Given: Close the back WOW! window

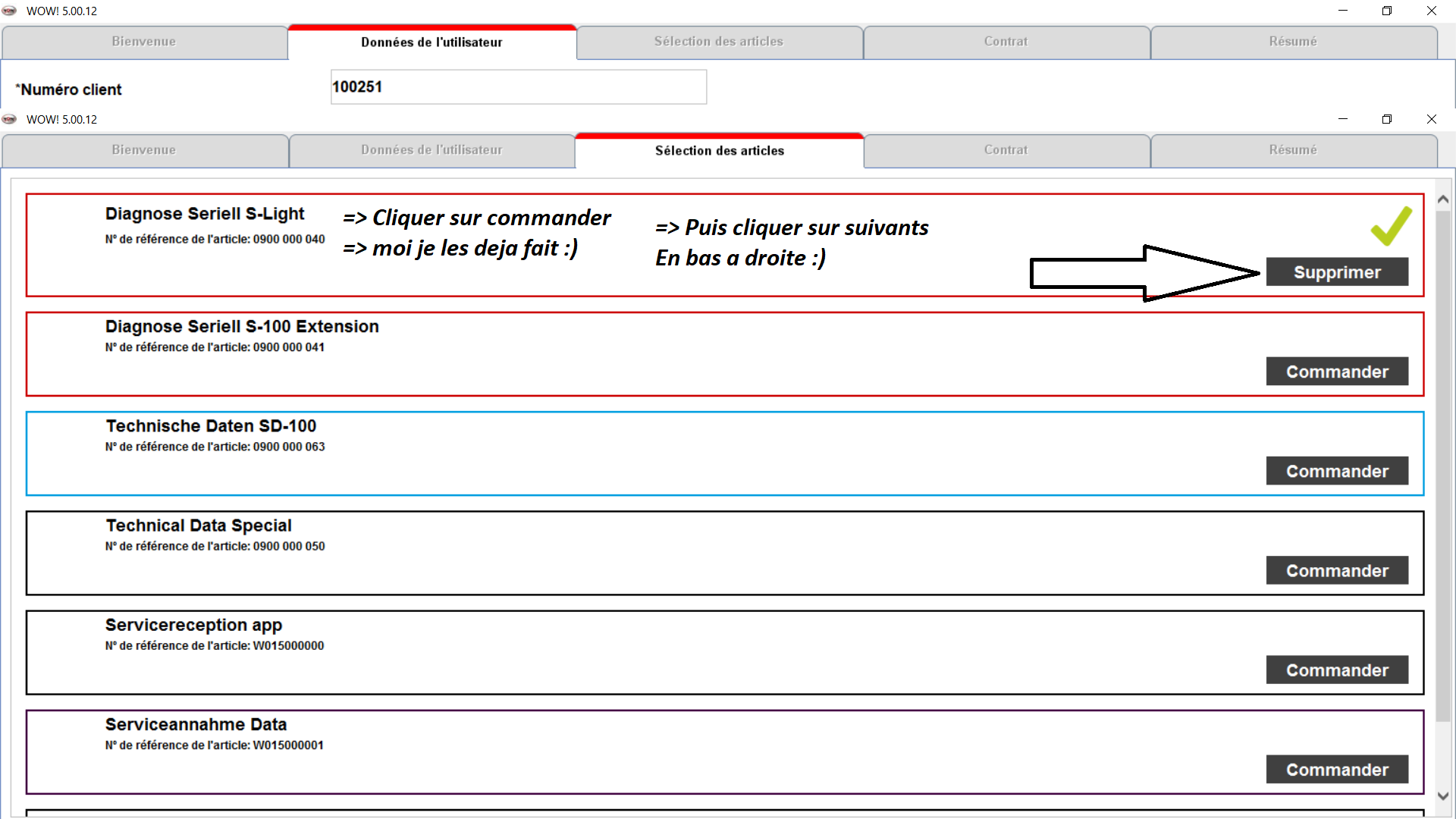Looking at the screenshot, I should 1432,11.
